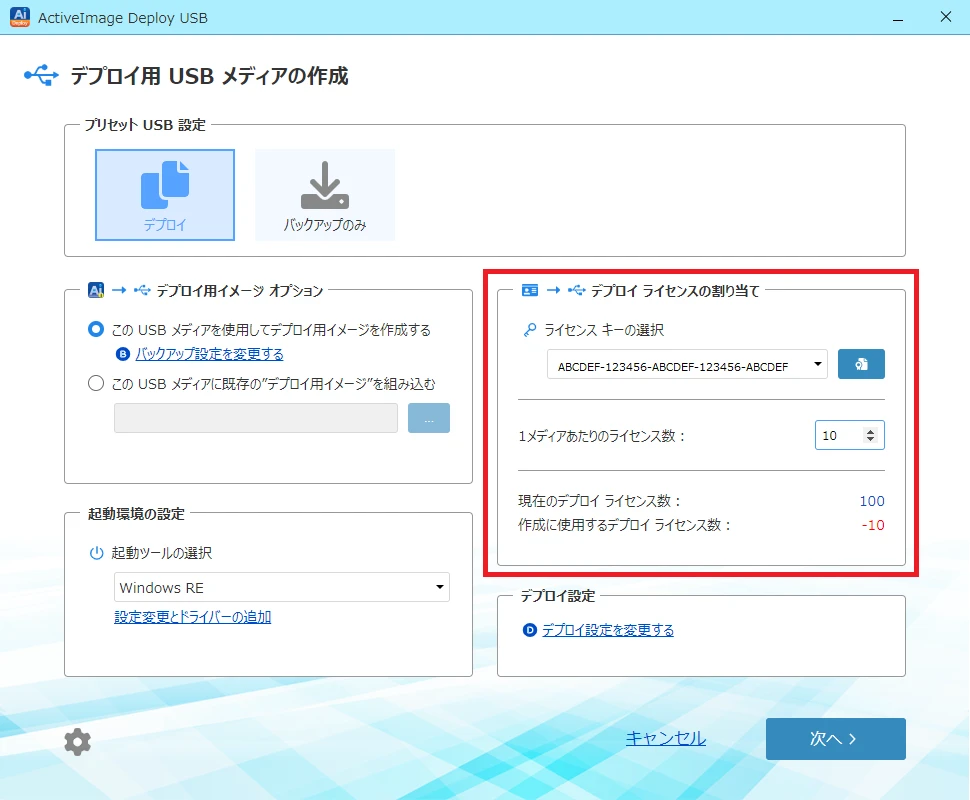Click the デプロイ設定 group title
Viewport: 970px width, 800px height.
(x=558, y=596)
